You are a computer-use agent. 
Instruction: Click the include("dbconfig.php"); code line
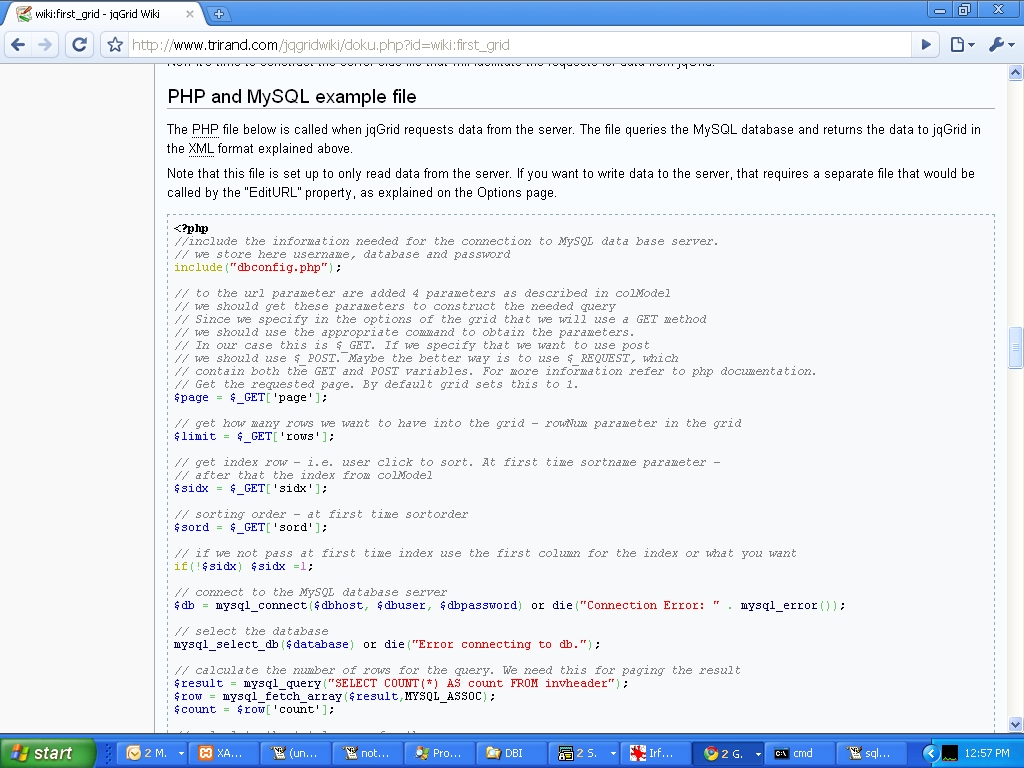click(x=257, y=267)
